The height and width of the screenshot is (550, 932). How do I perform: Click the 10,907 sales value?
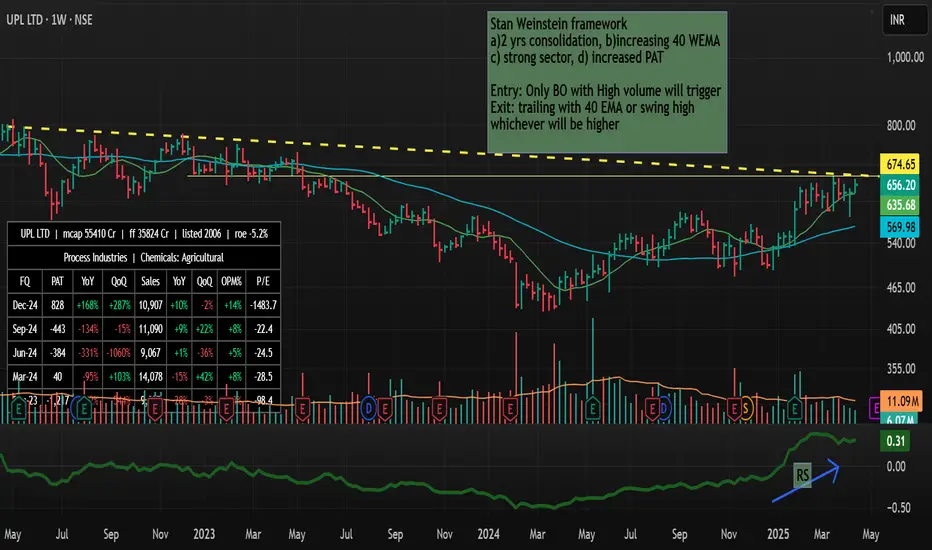[x=150, y=305]
